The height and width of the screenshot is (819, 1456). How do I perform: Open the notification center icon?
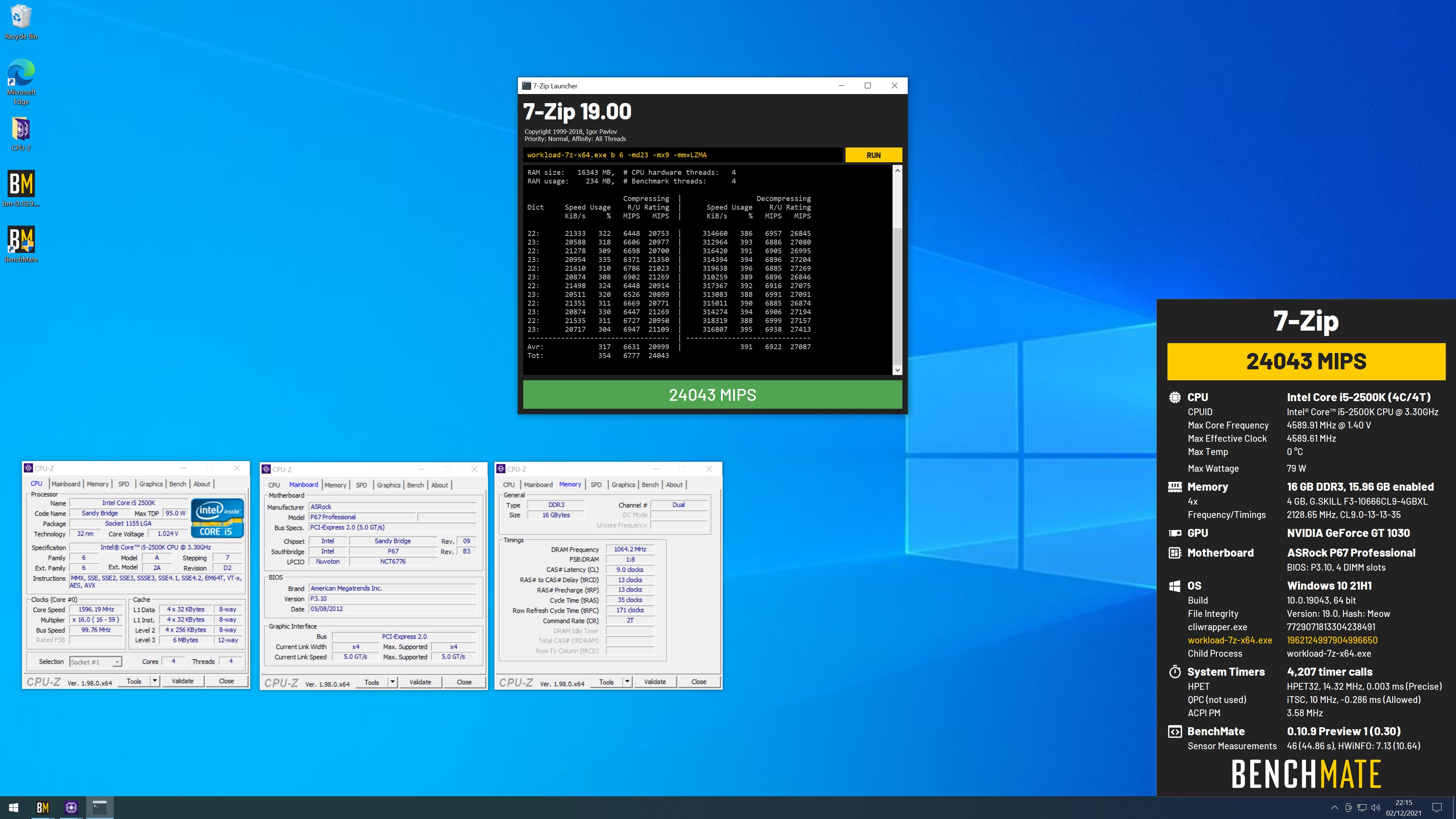click(x=1437, y=808)
